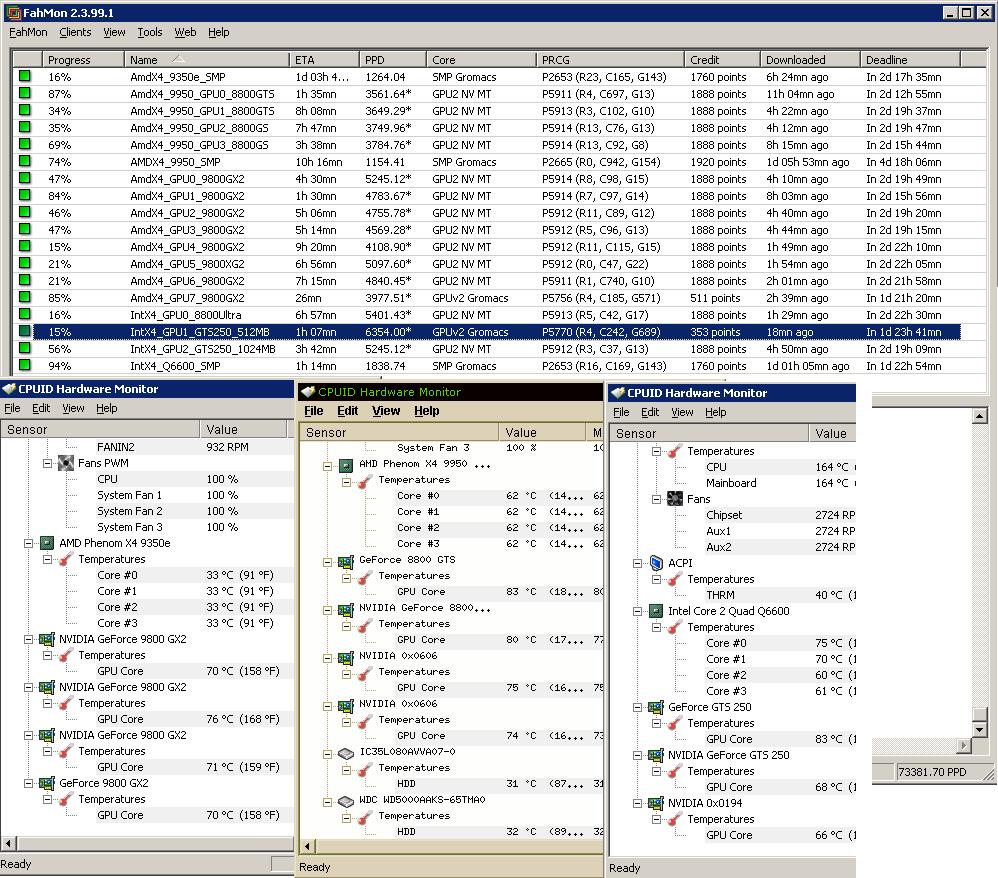Click left scroll arrow in middle monitor

point(307,846)
